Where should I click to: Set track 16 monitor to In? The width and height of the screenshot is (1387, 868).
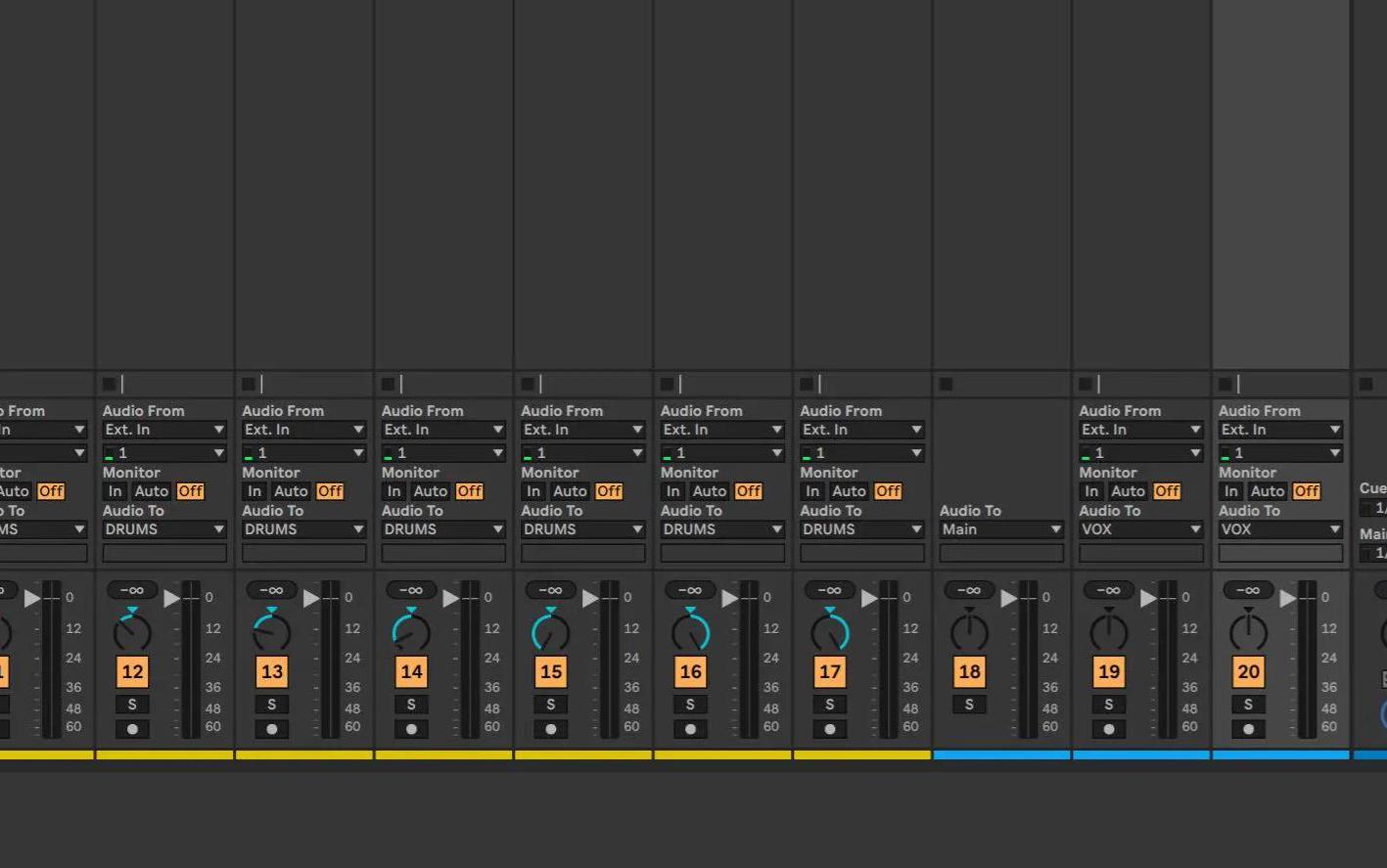pyautogui.click(x=672, y=491)
